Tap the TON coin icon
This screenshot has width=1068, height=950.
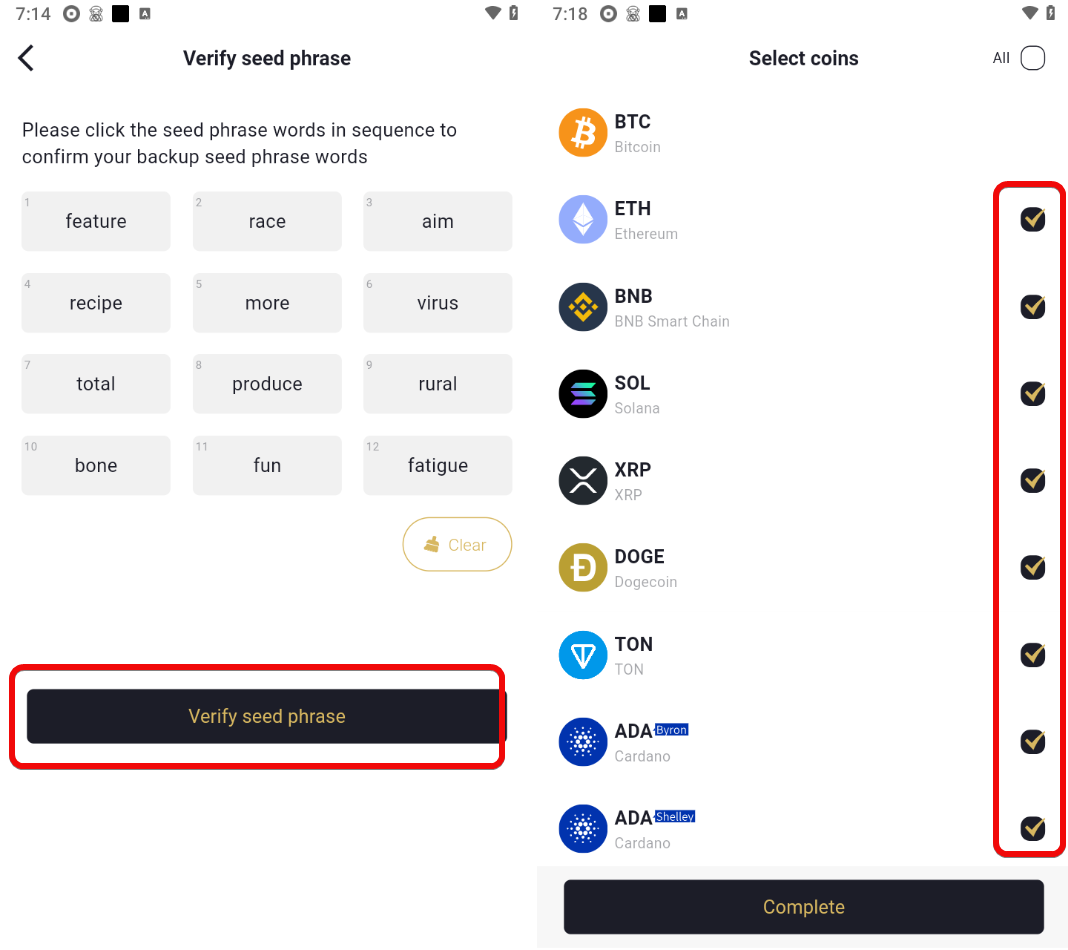582,655
